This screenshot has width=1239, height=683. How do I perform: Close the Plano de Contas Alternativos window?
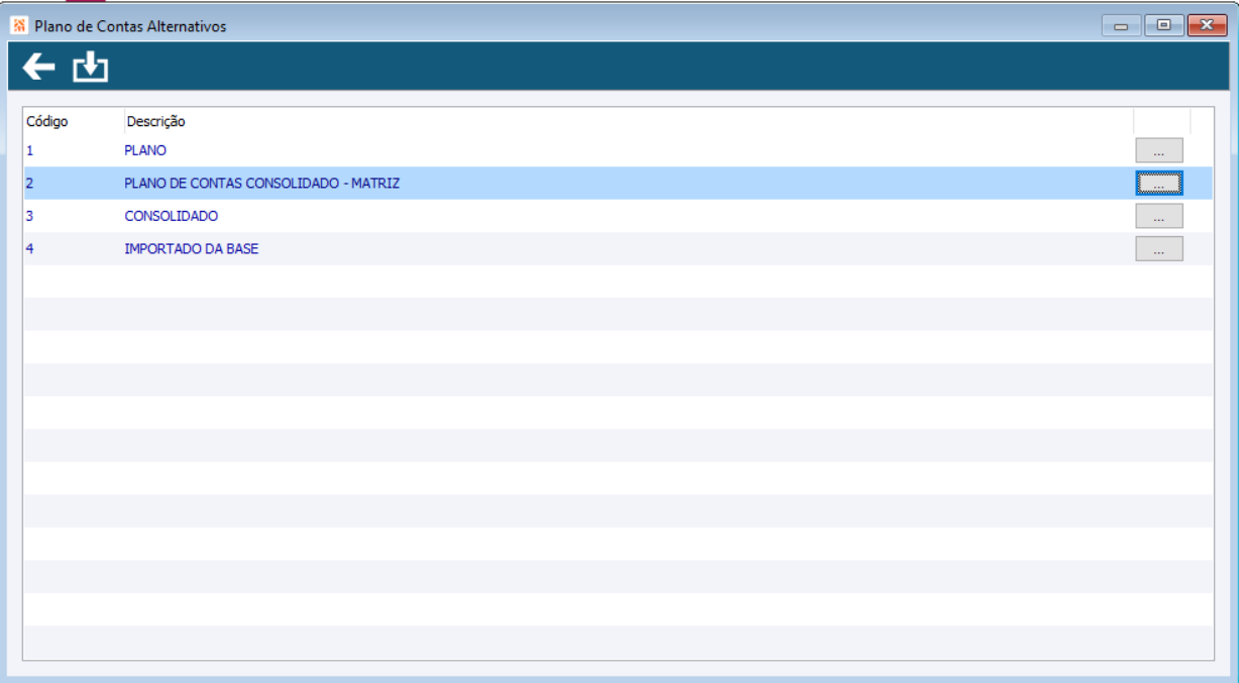[x=1206, y=26]
